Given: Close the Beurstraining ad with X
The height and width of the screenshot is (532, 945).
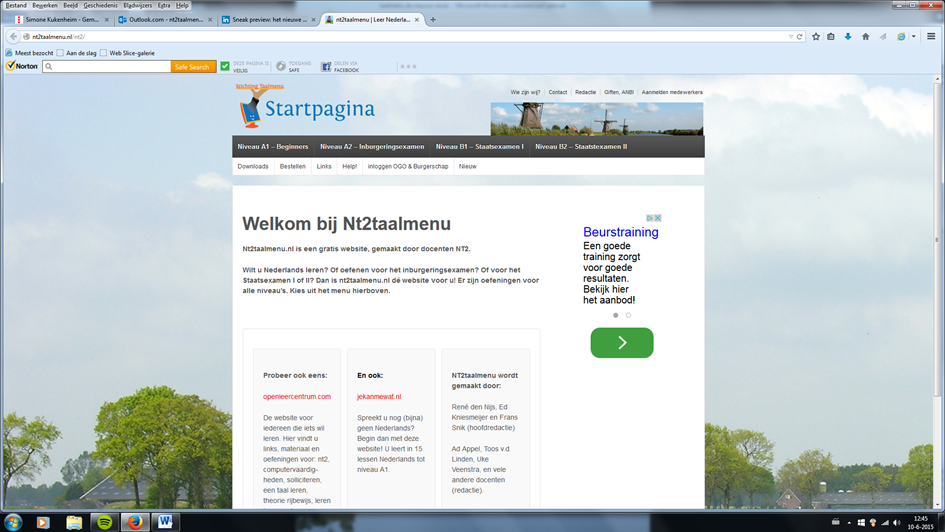Looking at the screenshot, I should pyautogui.click(x=658, y=218).
